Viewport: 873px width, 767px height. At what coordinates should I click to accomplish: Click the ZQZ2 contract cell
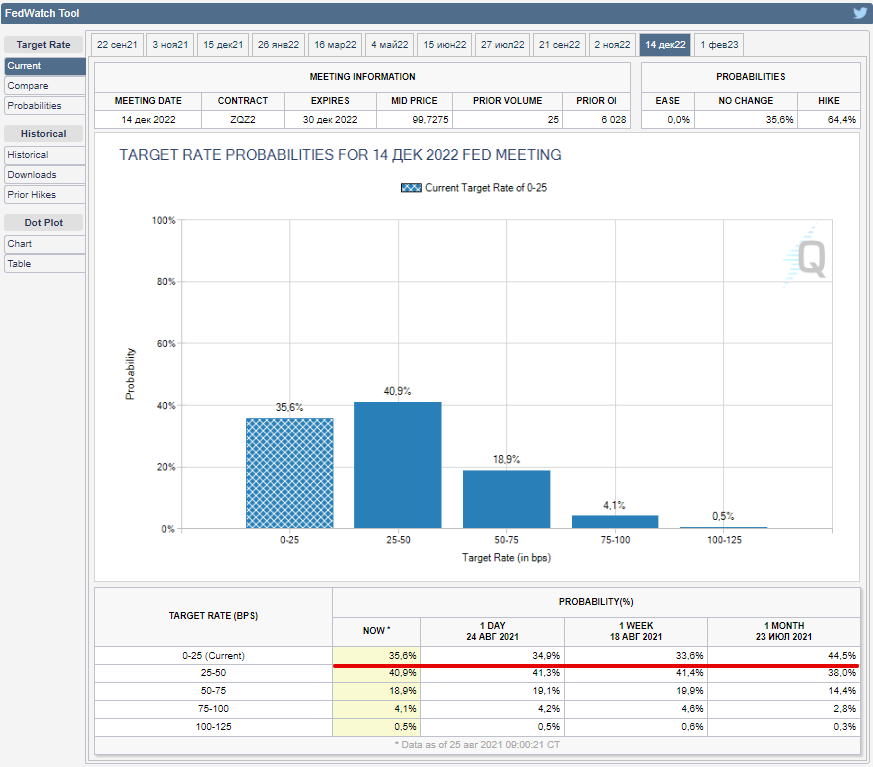pyautogui.click(x=243, y=120)
